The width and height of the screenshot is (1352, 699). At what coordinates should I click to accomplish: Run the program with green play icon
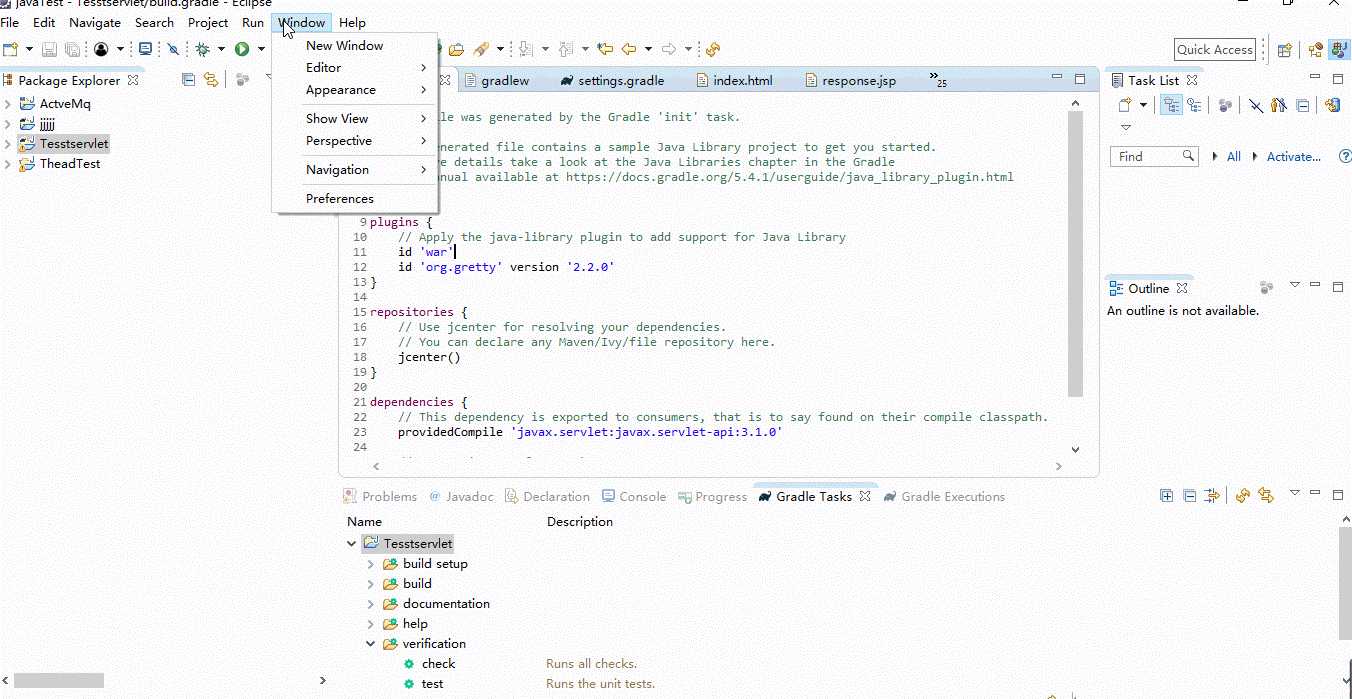pyautogui.click(x=242, y=49)
